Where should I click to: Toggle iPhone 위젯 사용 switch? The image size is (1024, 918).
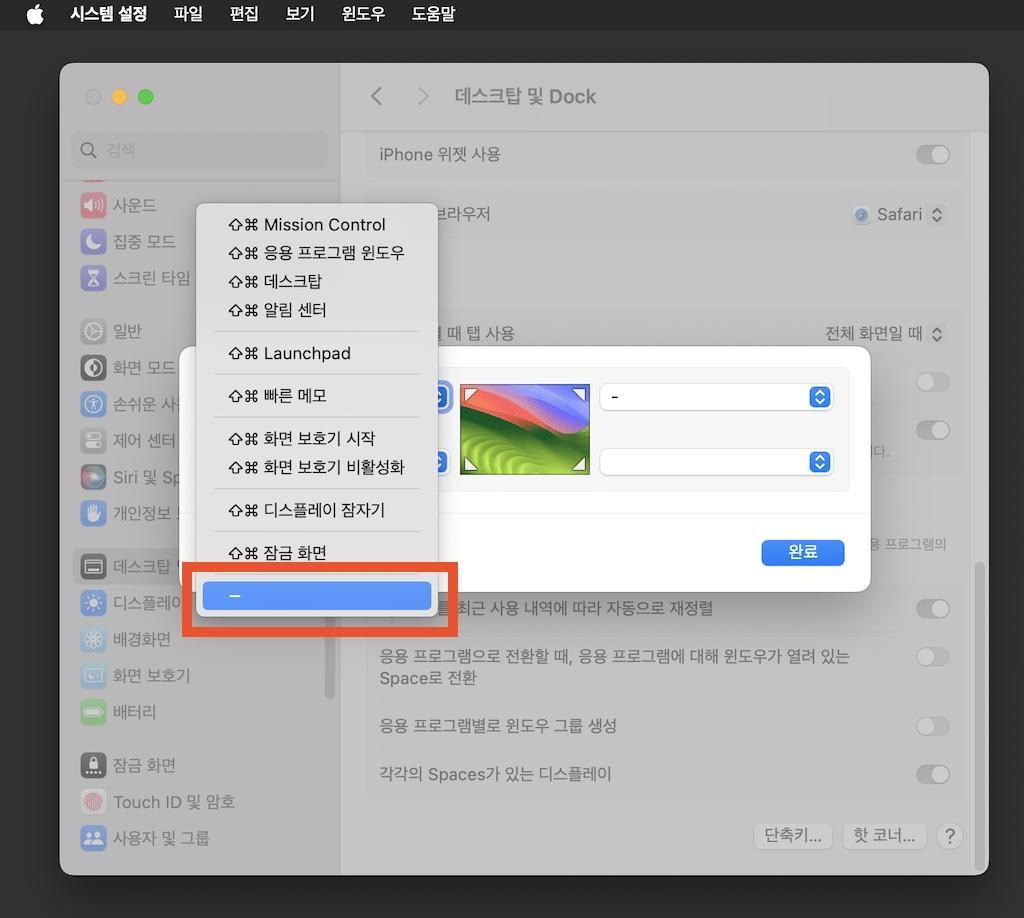pos(933,155)
